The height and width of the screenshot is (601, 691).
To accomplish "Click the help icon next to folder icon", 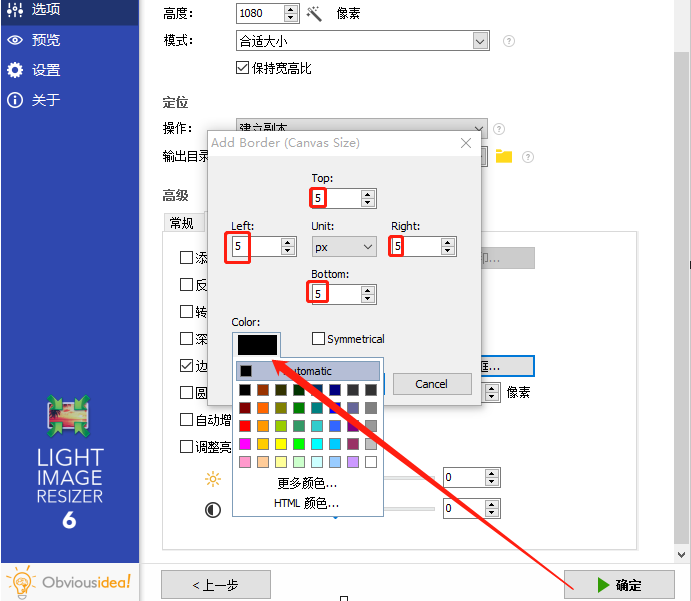I will [528, 157].
